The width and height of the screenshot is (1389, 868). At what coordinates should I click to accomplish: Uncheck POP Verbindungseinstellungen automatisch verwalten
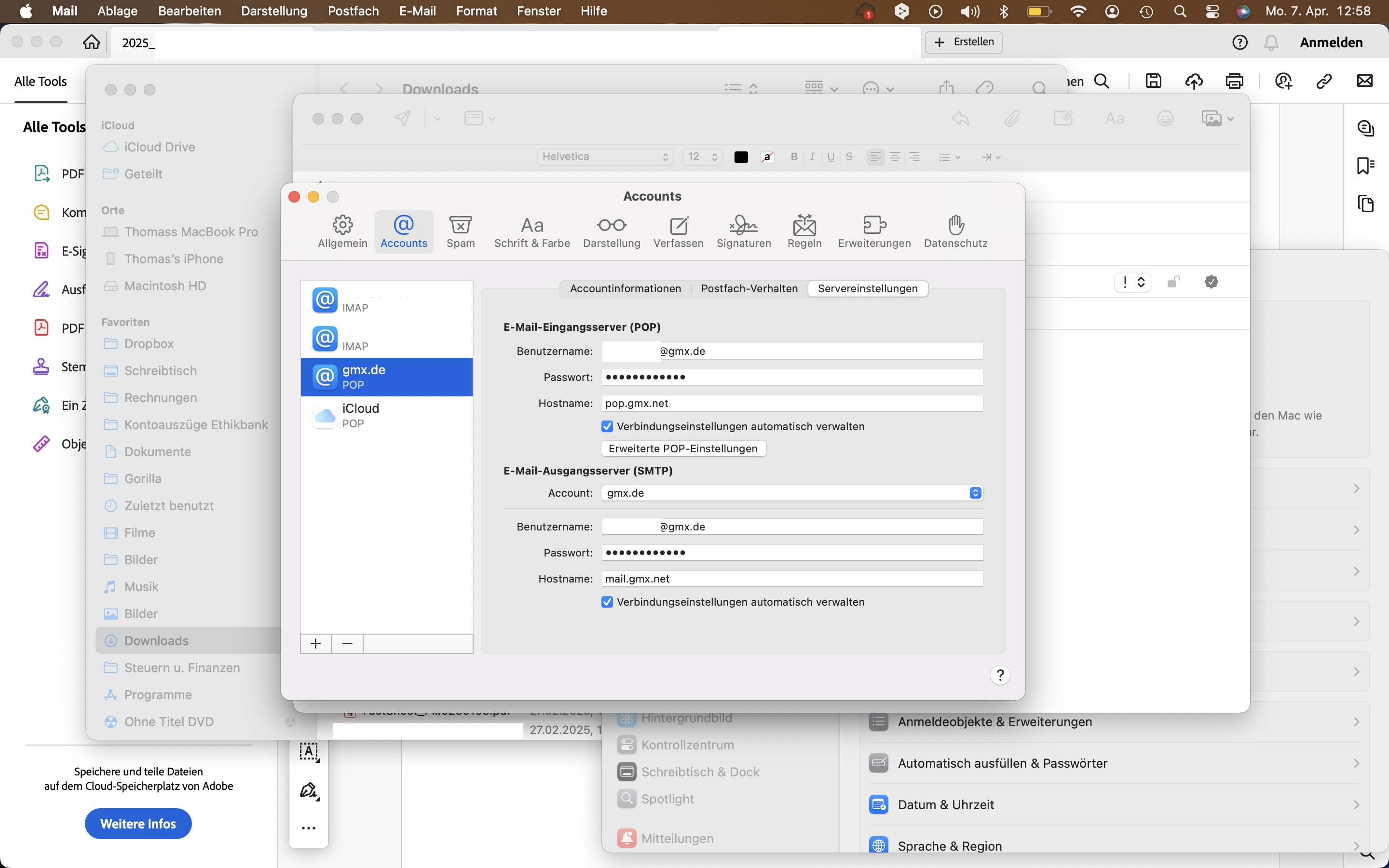click(x=607, y=427)
